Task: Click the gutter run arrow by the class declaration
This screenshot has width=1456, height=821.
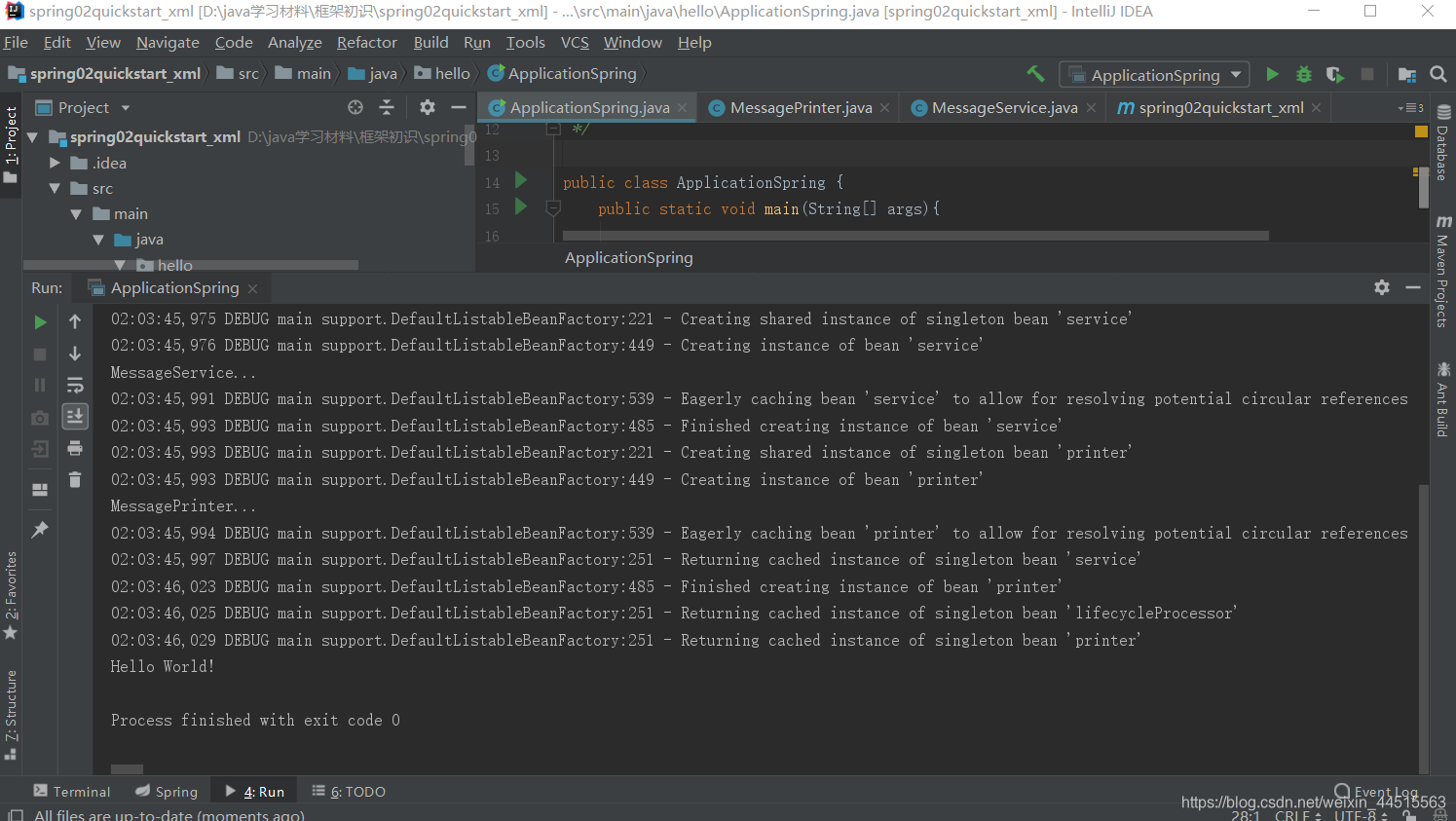Action: (x=521, y=180)
